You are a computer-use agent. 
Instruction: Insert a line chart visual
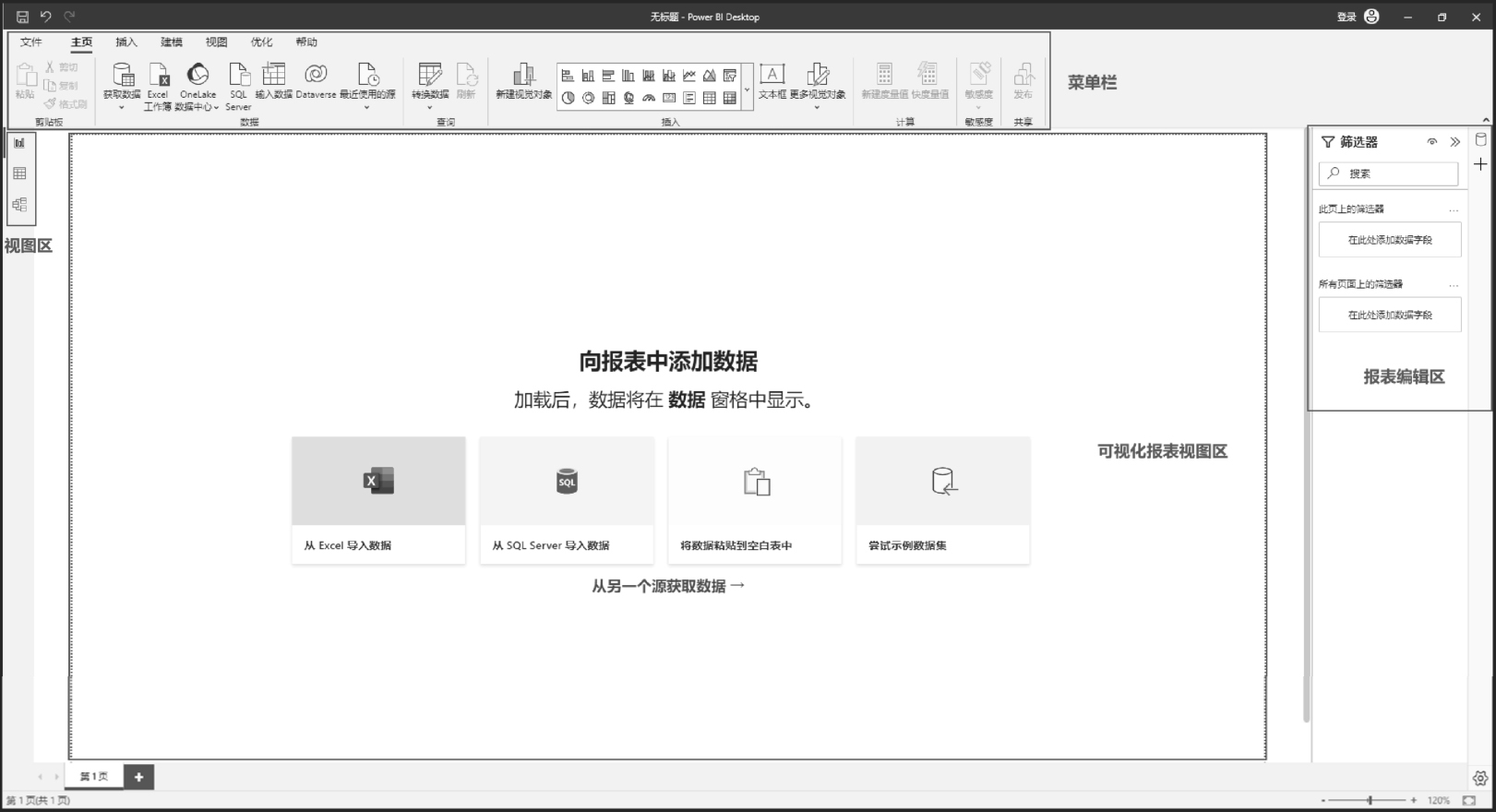tap(689, 76)
